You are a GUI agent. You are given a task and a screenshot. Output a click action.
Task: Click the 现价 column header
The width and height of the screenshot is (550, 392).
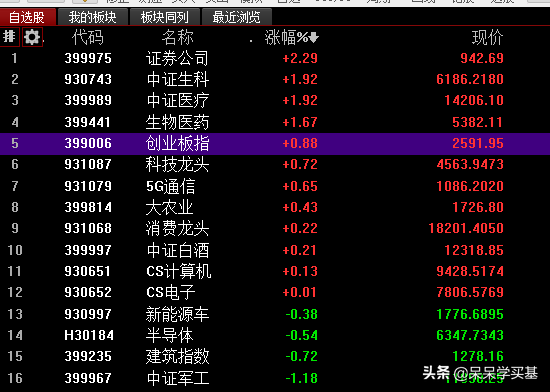coord(488,38)
